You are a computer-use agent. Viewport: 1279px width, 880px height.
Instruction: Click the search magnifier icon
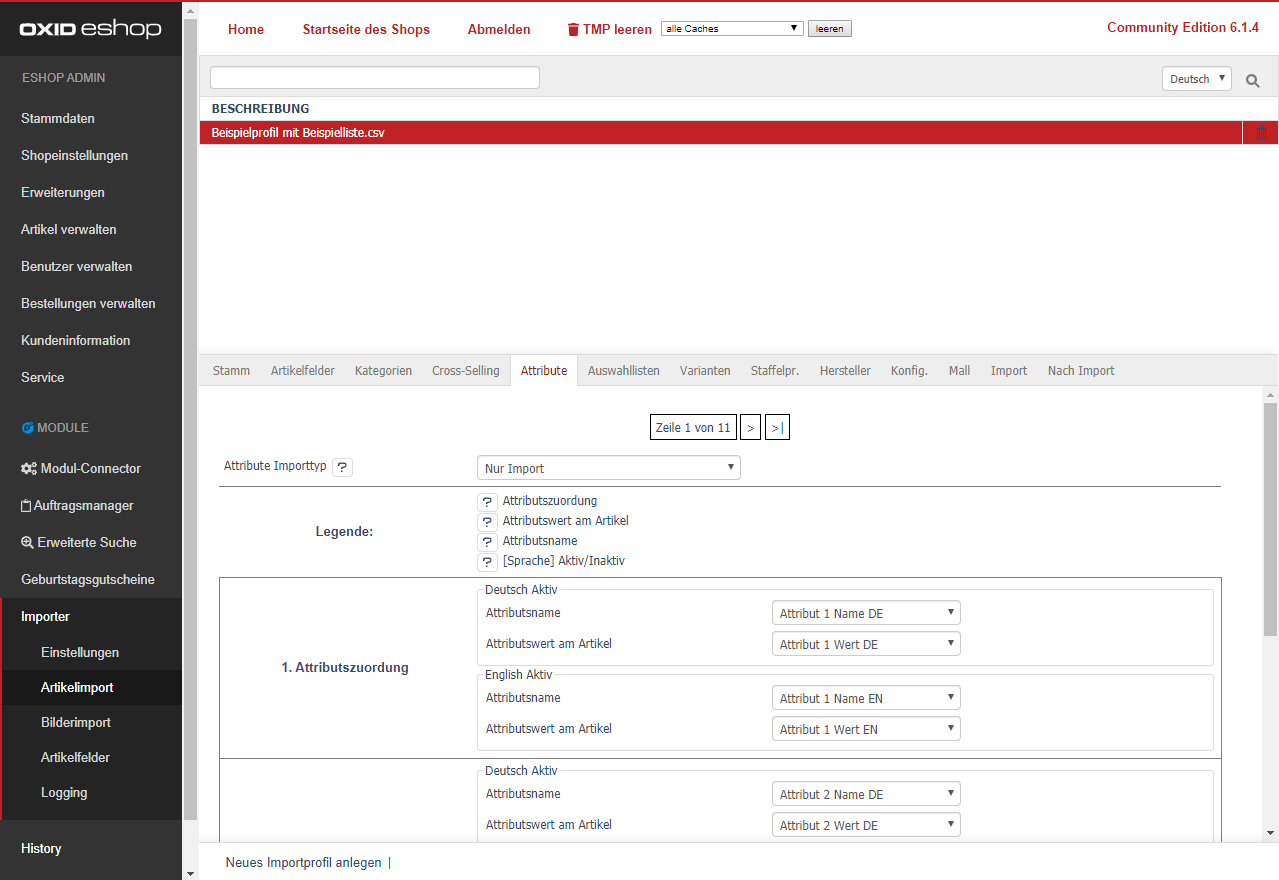pyautogui.click(x=1253, y=80)
